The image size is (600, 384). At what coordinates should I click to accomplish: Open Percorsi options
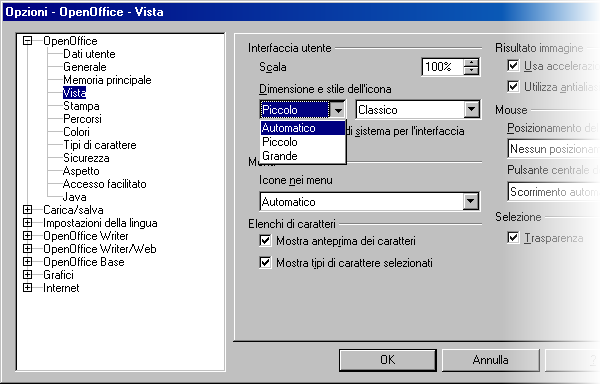coord(82,119)
